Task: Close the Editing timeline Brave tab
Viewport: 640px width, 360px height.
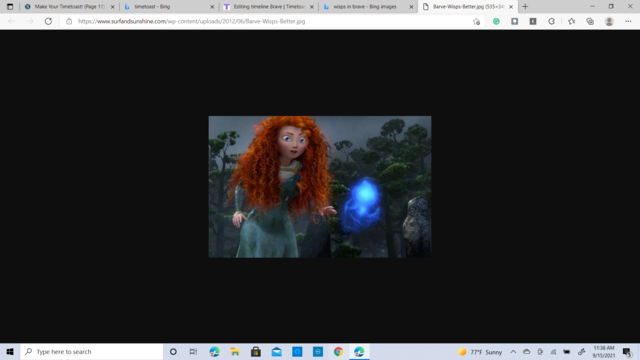Action: click(312, 7)
